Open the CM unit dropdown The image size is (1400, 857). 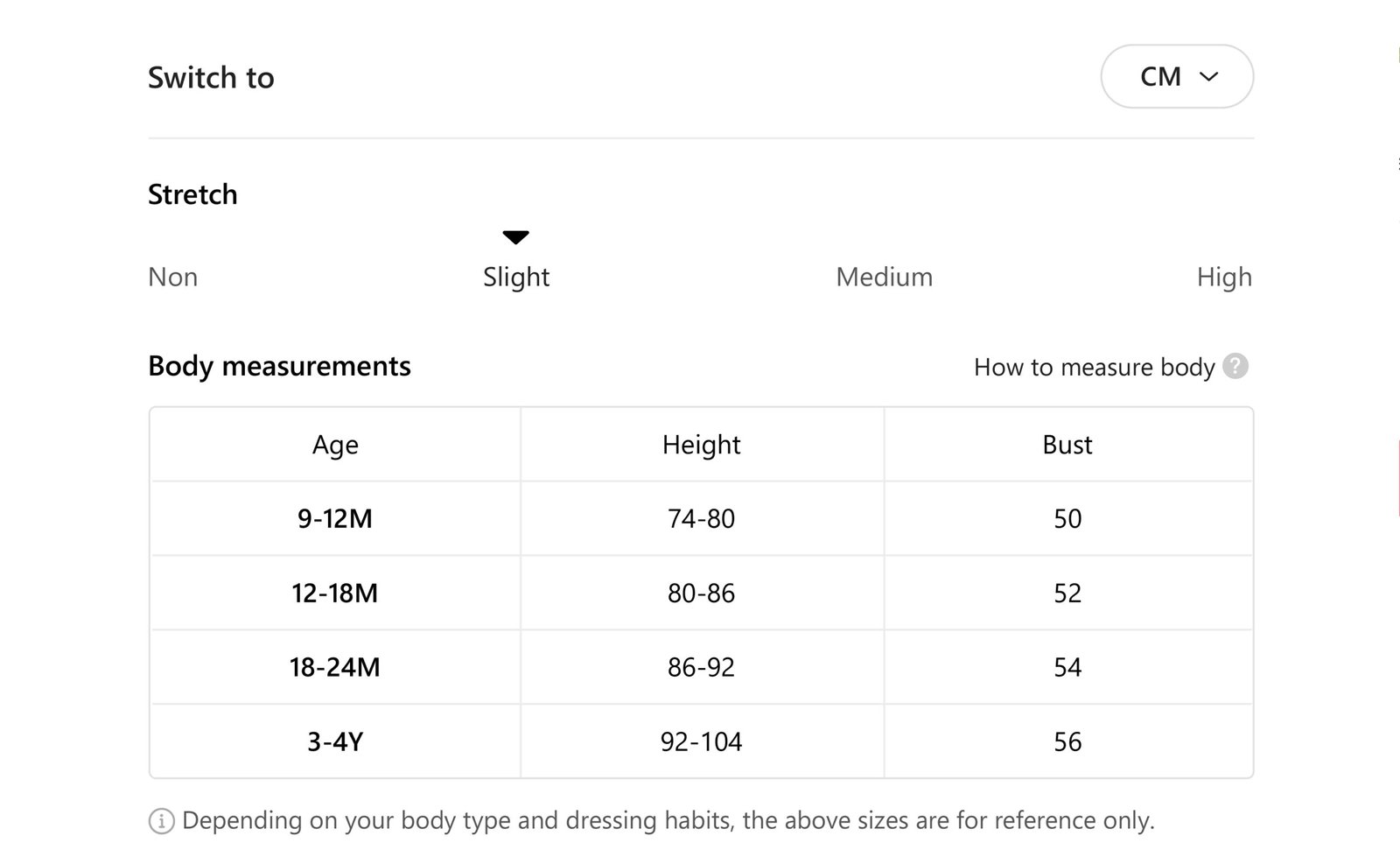[x=1177, y=77]
